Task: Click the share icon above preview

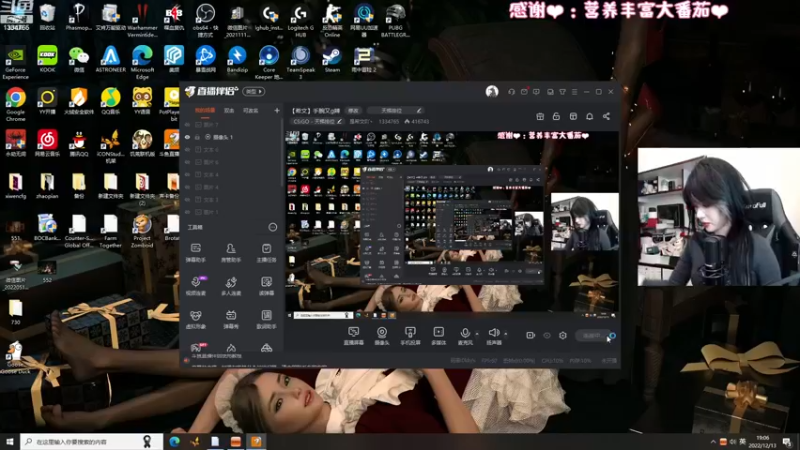Action: click(x=606, y=116)
